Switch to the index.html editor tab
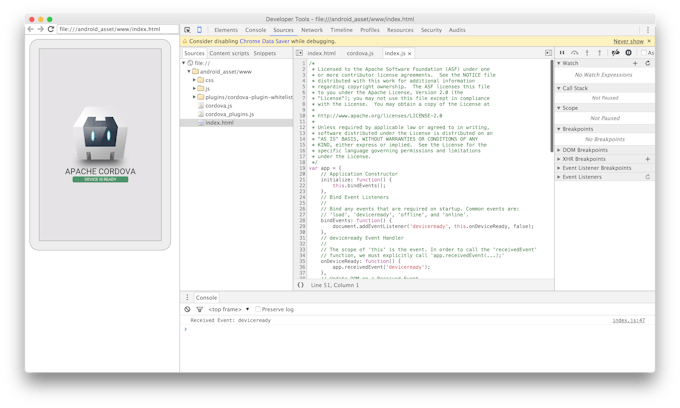 tap(321, 53)
